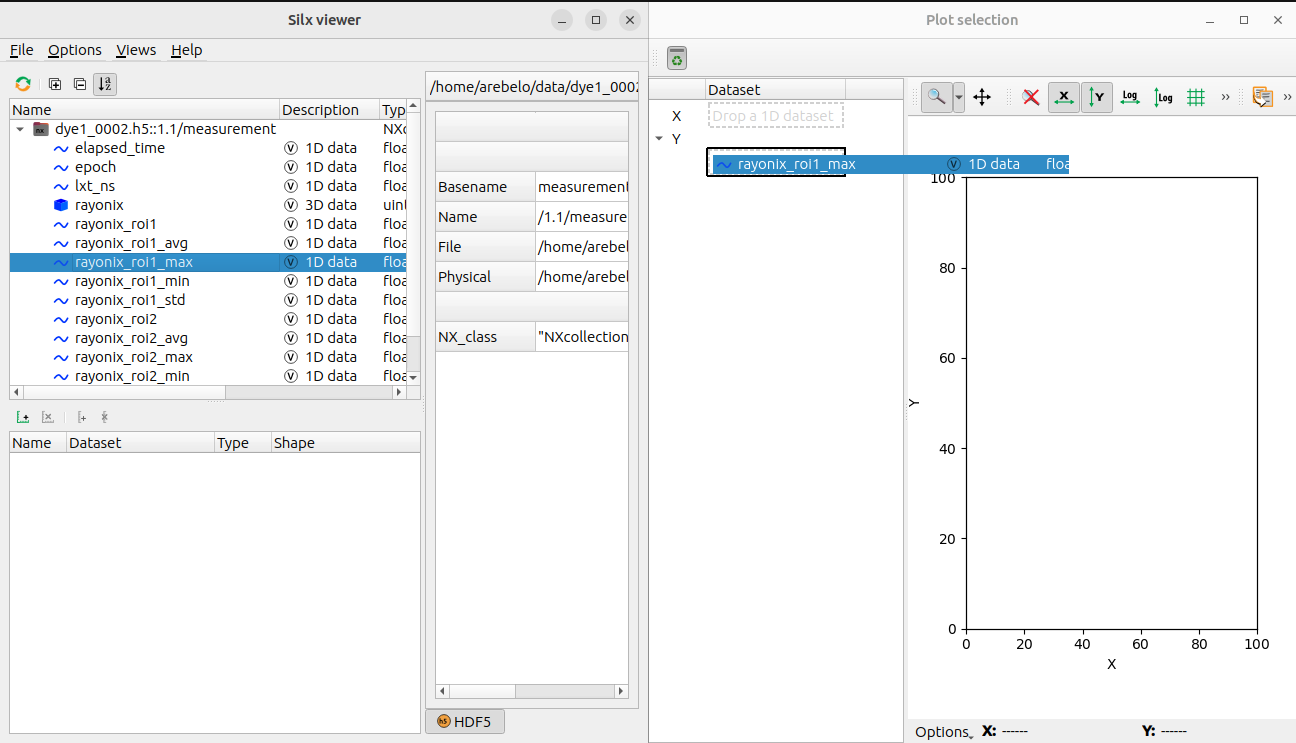Open the Views menu
Screen dimensions: 1296x743
coord(136,50)
